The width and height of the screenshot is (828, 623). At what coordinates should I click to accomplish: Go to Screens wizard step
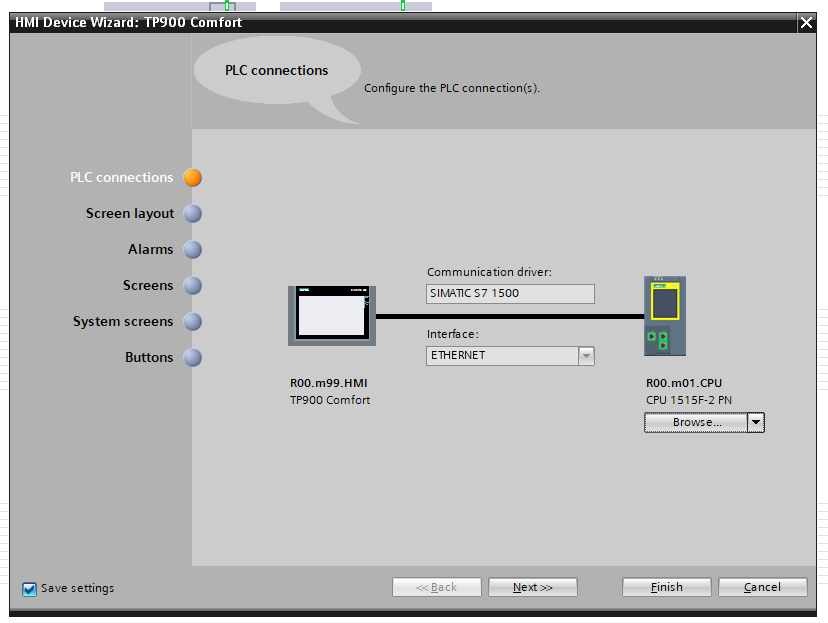(148, 285)
